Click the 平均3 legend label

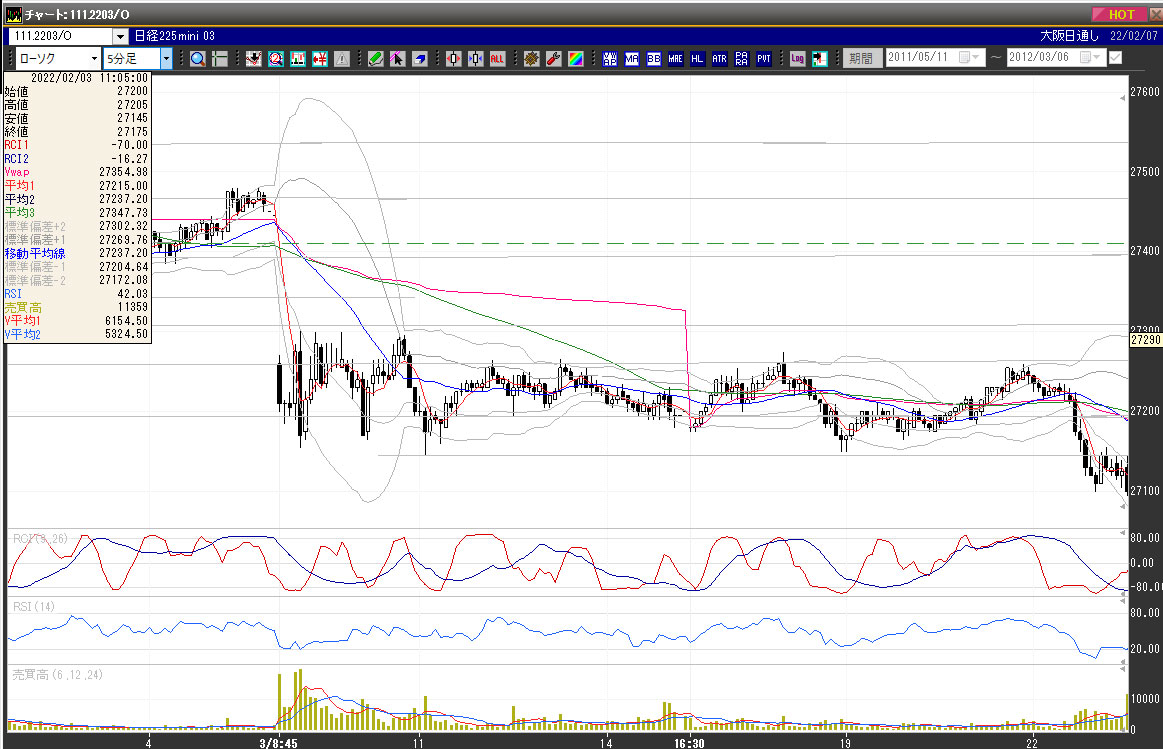pyautogui.click(x=19, y=213)
